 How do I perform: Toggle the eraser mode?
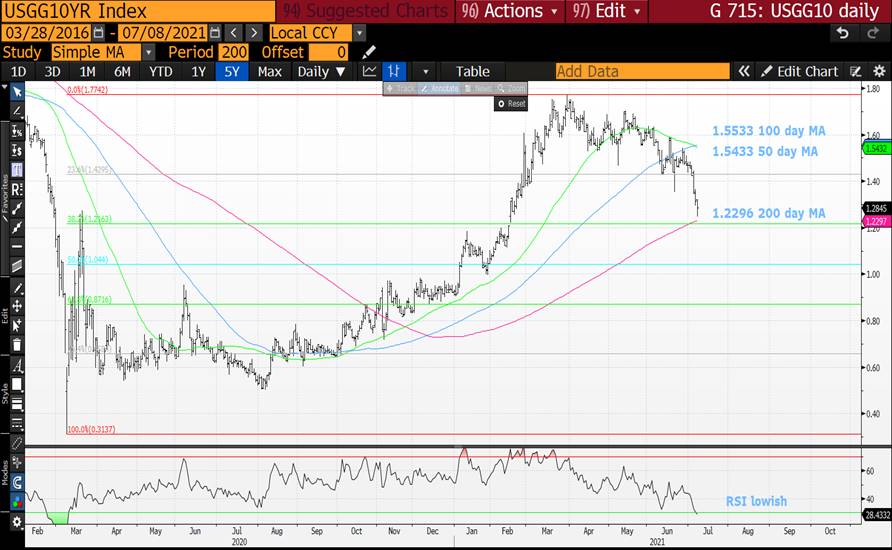tap(17, 443)
